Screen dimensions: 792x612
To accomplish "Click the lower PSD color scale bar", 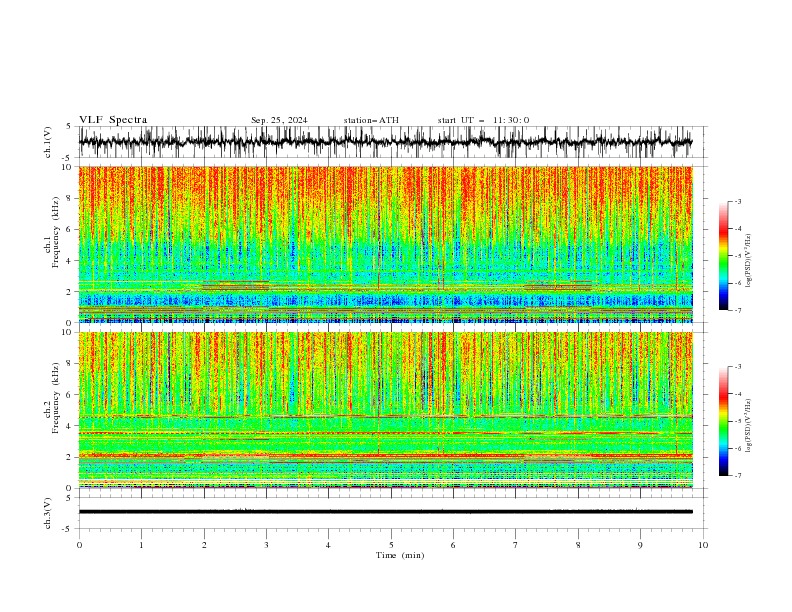I will (724, 421).
